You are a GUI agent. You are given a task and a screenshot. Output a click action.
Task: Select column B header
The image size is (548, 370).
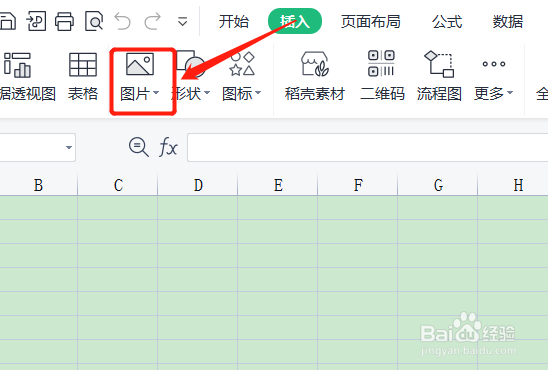(x=38, y=185)
